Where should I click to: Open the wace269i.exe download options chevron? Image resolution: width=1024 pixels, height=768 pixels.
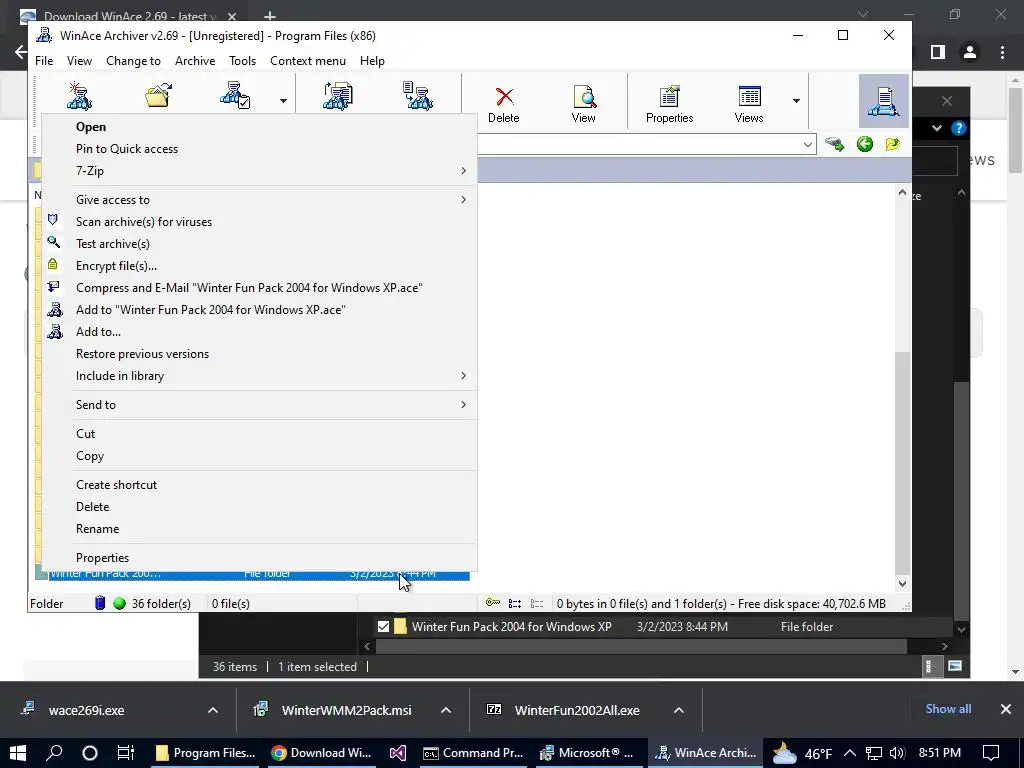click(x=213, y=711)
